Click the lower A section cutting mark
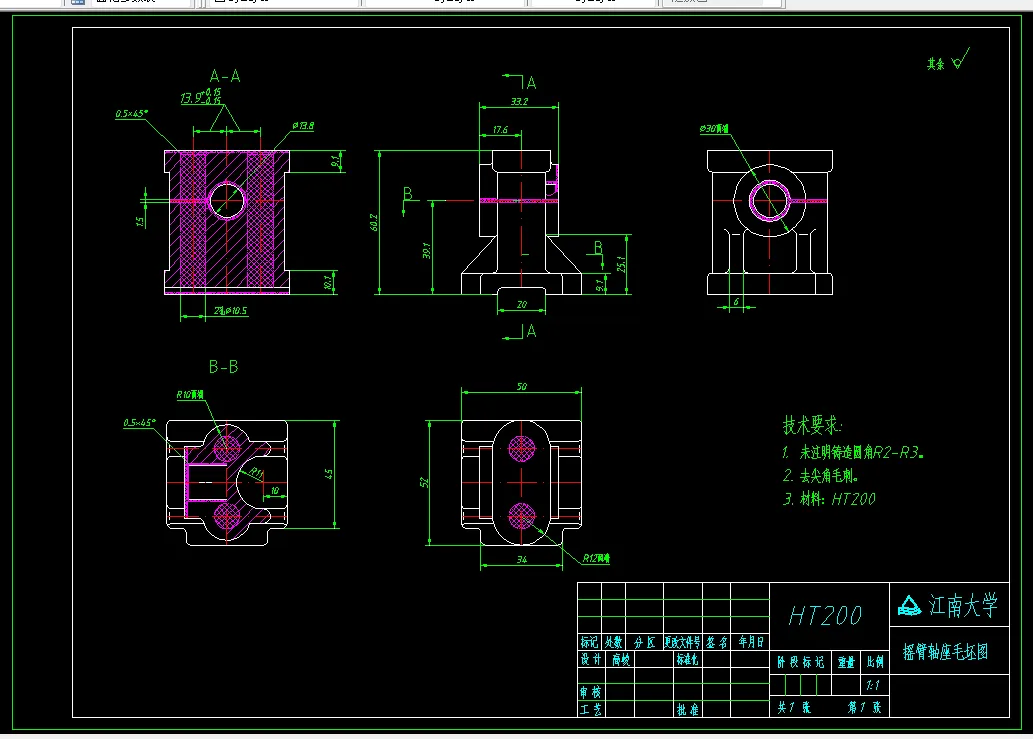This screenshot has height=739, width=1033. tap(520, 332)
